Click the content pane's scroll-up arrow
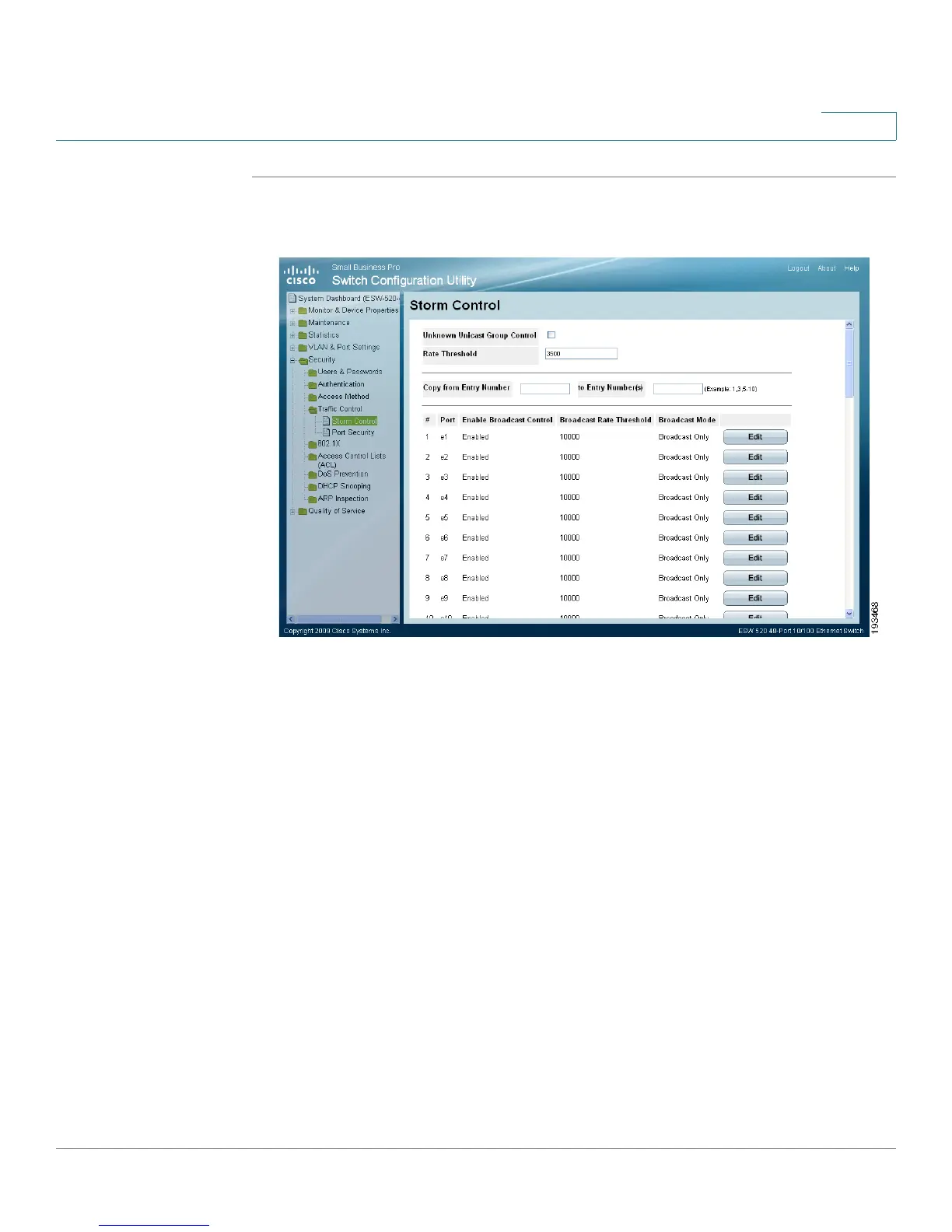 [849, 324]
